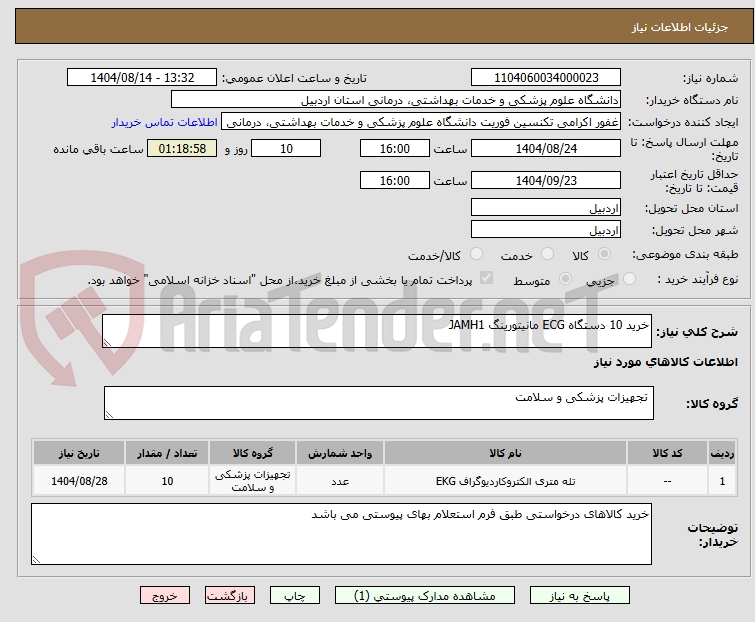755x622 pixels.
Task: Toggle the treasury bonds payment checkbox
Action: (x=487, y=278)
